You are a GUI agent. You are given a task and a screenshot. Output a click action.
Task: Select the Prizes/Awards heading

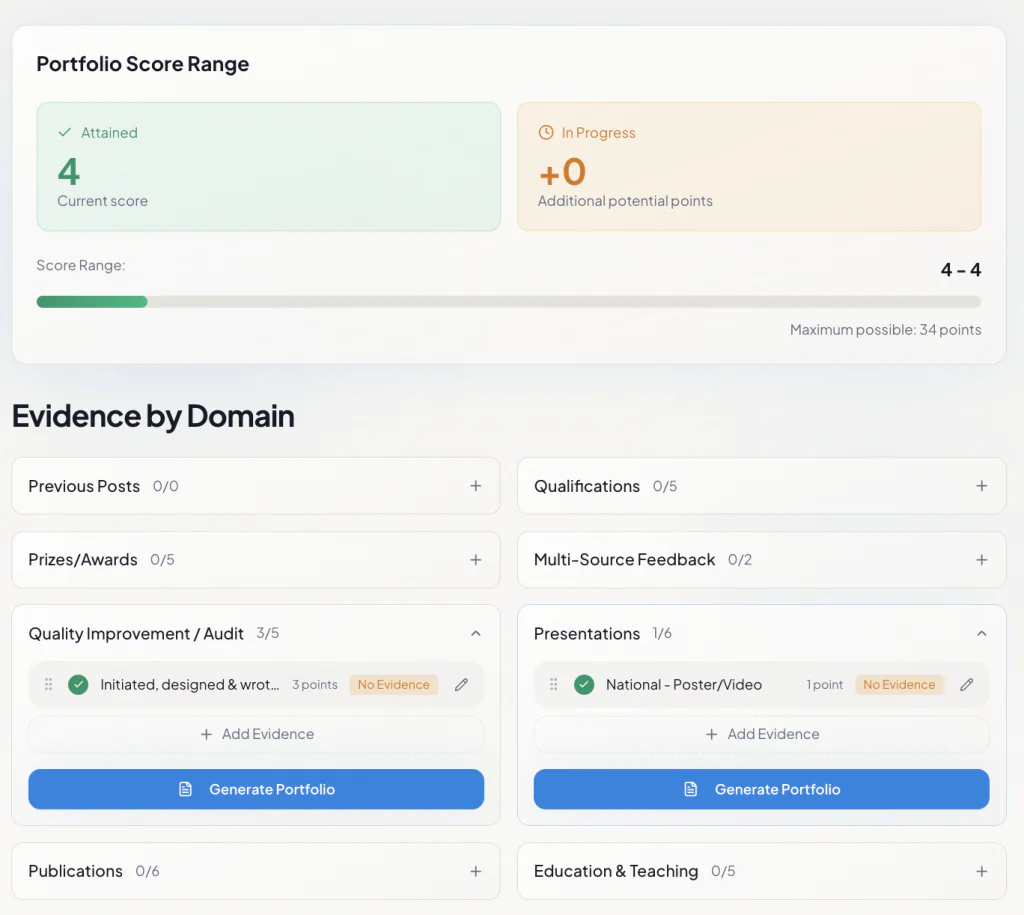tap(83, 560)
